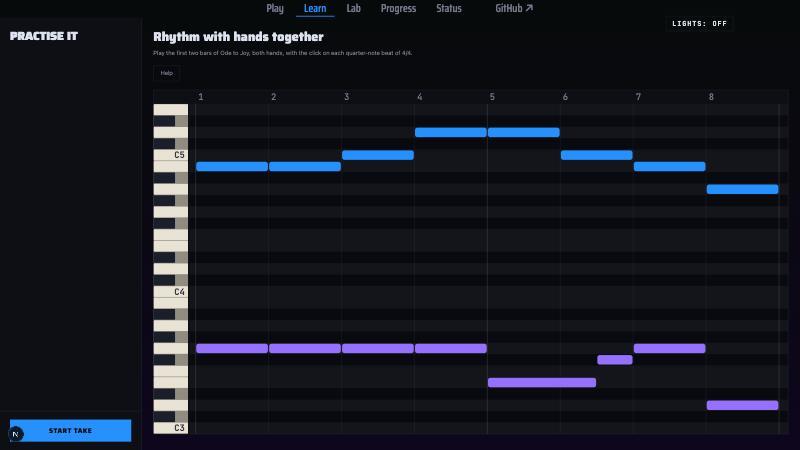The width and height of the screenshot is (800, 450).
Task: Select the purple note on beat 2
Action: click(305, 348)
